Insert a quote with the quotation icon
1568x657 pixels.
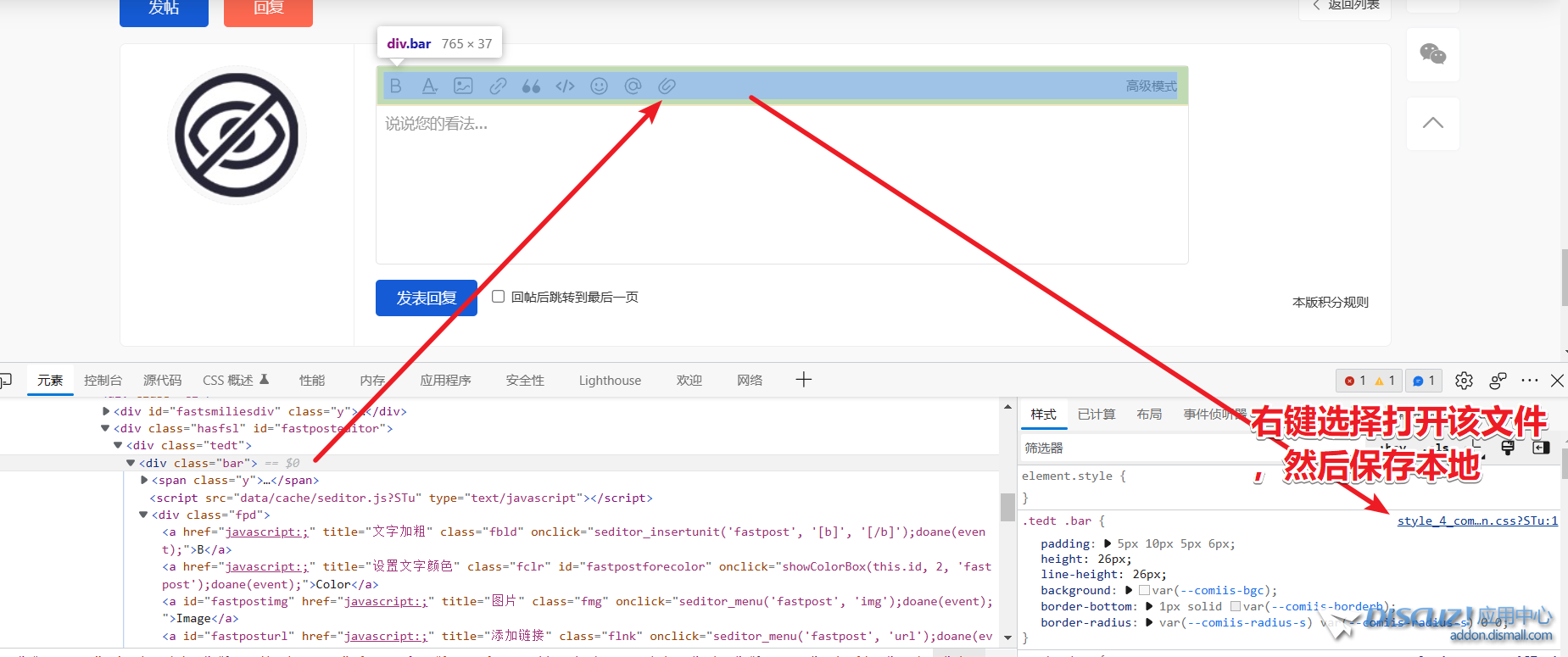click(531, 86)
